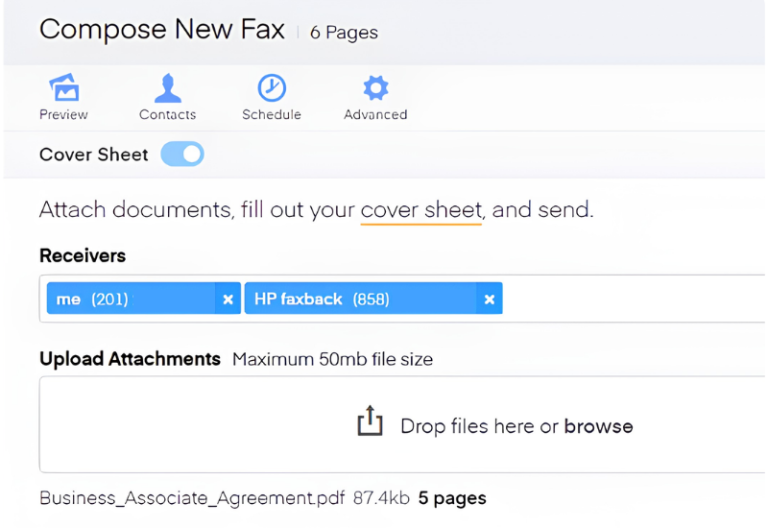The height and width of the screenshot is (528, 768).
Task: Click the 'Maximum 50mb file size' note
Action: coord(333,359)
